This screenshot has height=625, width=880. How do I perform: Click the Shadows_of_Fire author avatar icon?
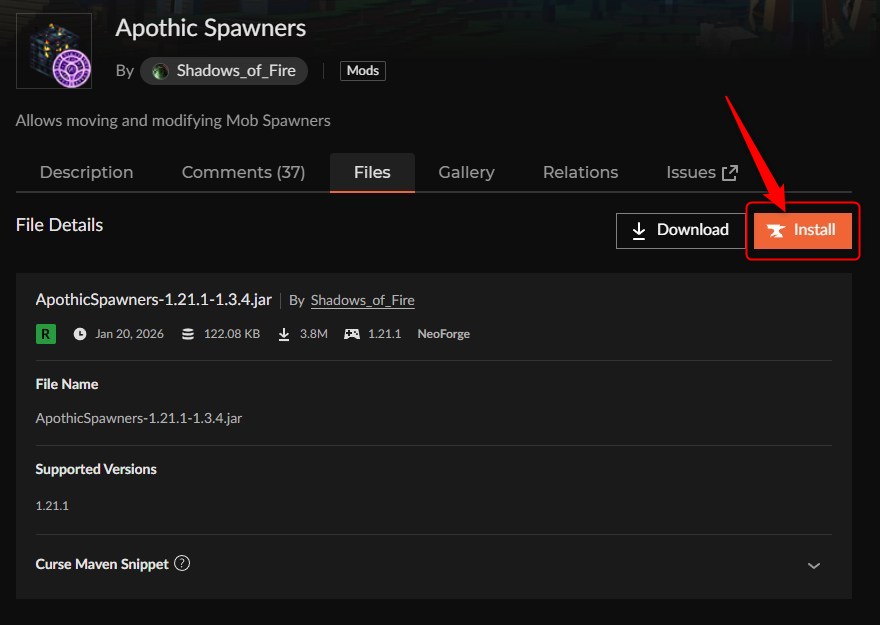tap(161, 71)
